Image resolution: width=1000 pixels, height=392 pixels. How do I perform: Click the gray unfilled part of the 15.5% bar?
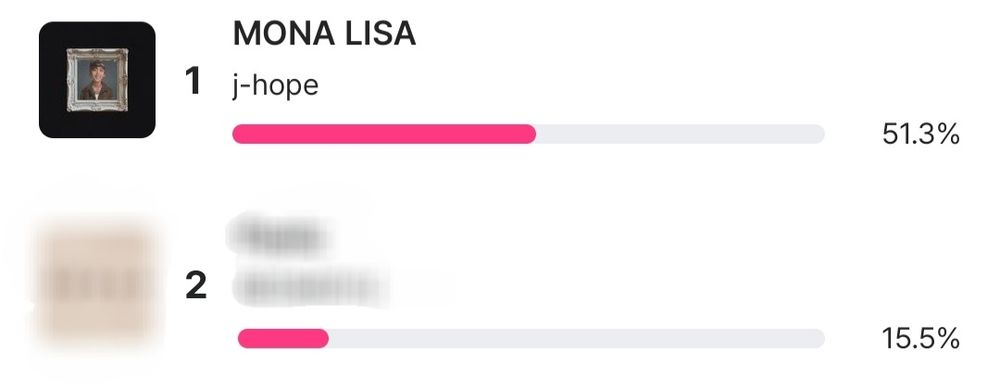point(577,338)
